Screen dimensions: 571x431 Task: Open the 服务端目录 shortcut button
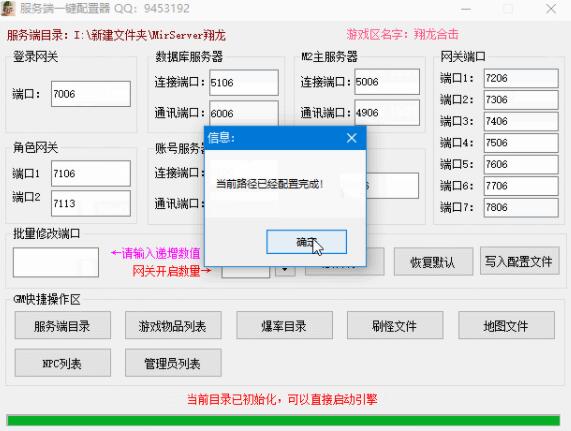(63, 325)
